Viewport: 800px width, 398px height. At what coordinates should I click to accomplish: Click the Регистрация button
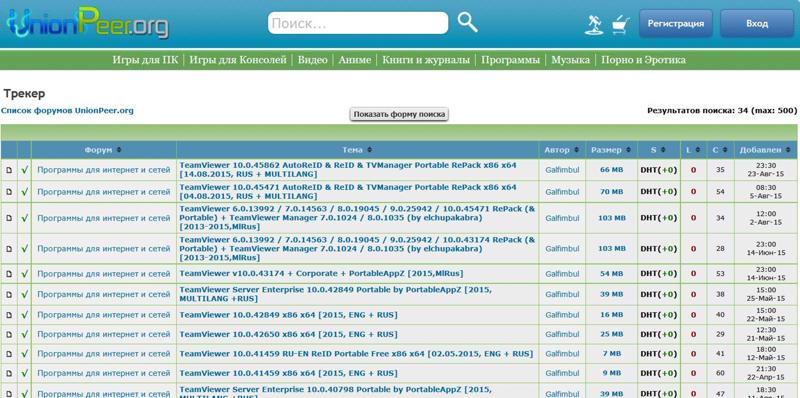(676, 23)
